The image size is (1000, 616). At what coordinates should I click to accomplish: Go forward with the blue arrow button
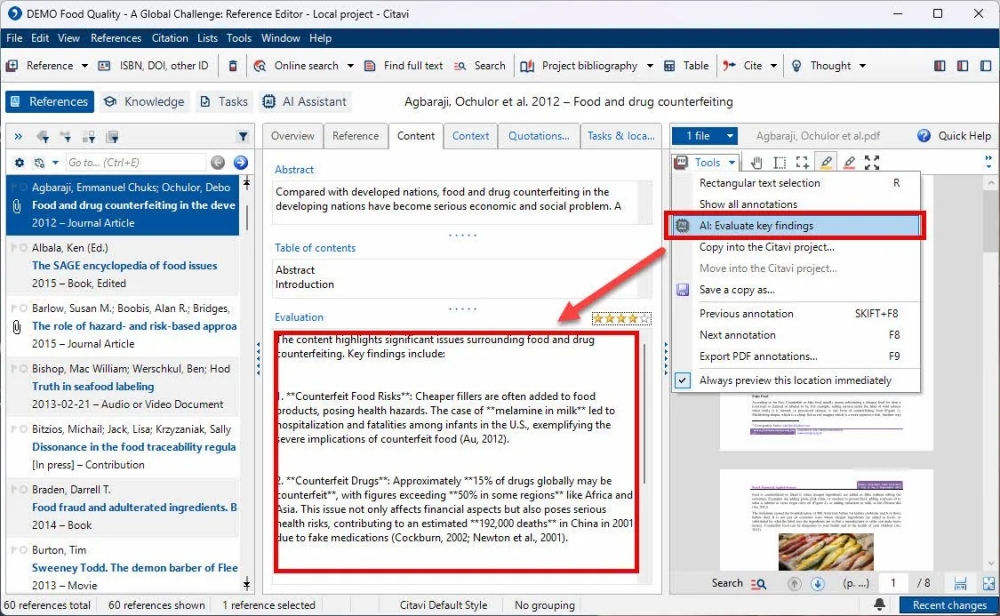pyautogui.click(x=240, y=162)
